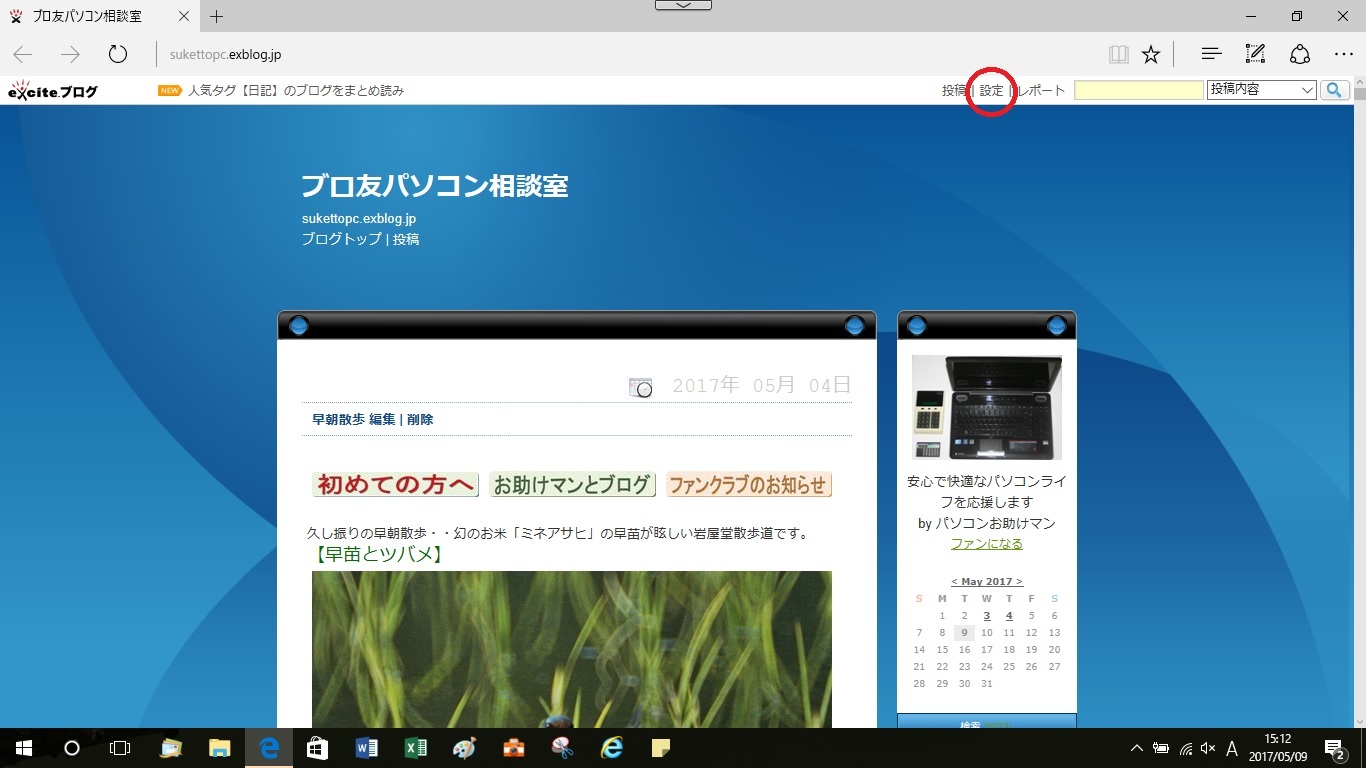Click the muted volume tray icon

[1208, 748]
